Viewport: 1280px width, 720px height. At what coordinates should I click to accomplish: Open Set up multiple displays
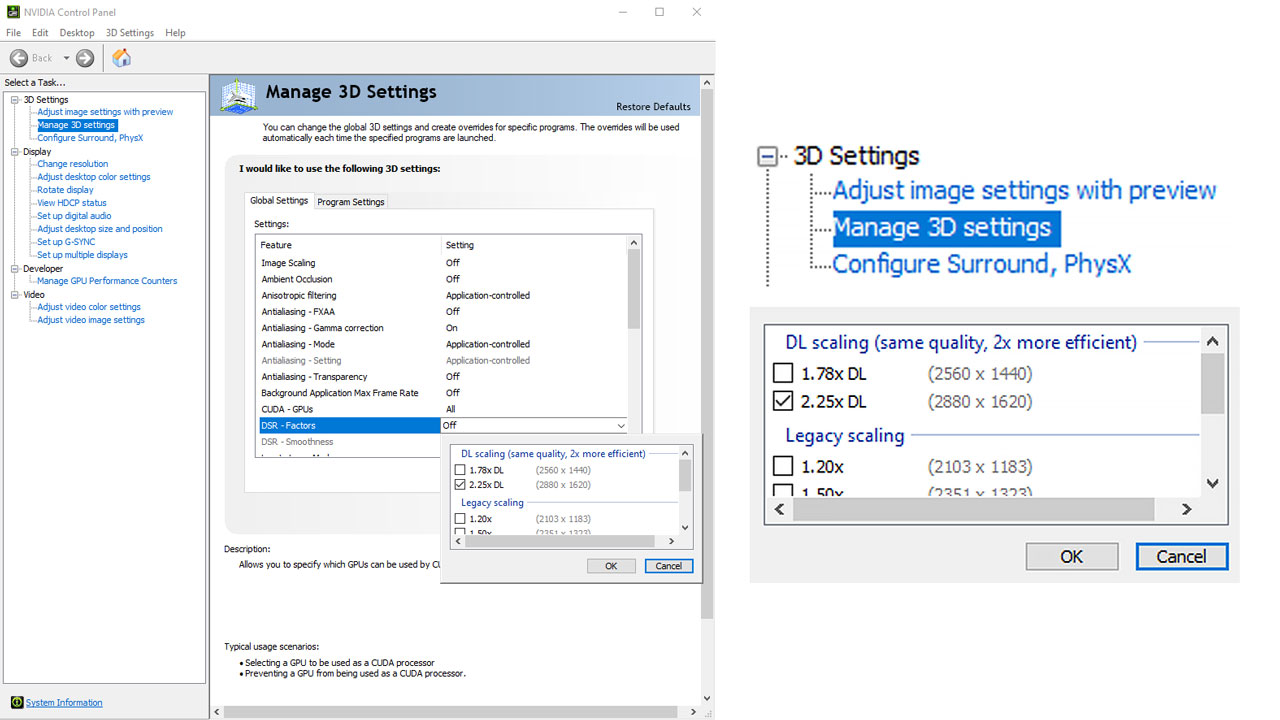[x=83, y=255]
